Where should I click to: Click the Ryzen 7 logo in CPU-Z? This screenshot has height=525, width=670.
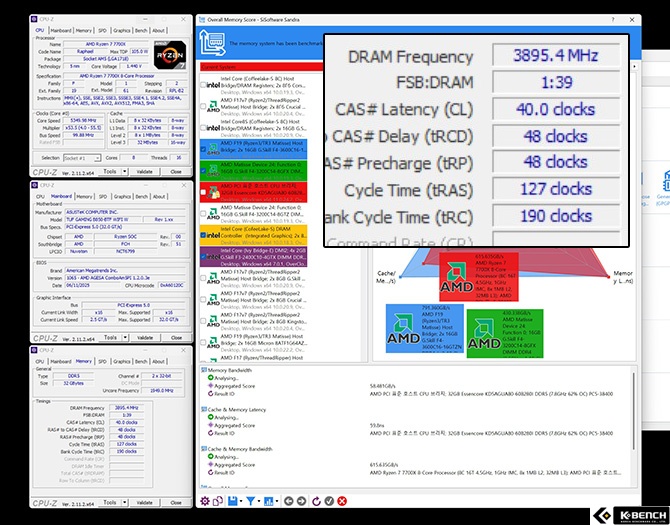coord(170,55)
